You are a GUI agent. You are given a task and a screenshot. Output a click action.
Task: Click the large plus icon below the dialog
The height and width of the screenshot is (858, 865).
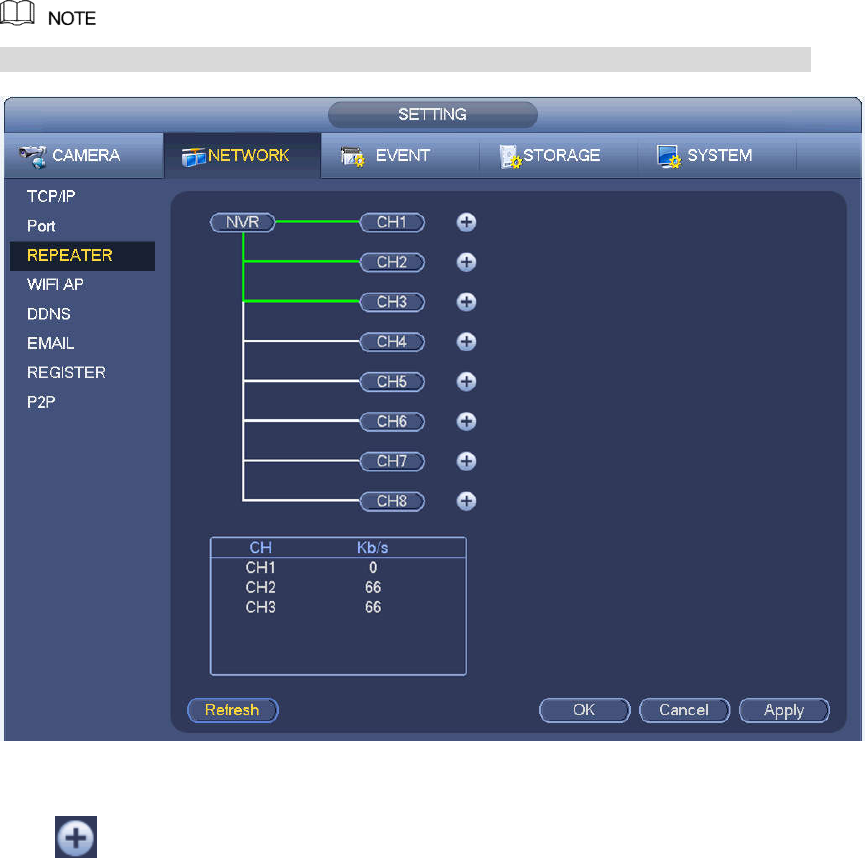coord(76,837)
